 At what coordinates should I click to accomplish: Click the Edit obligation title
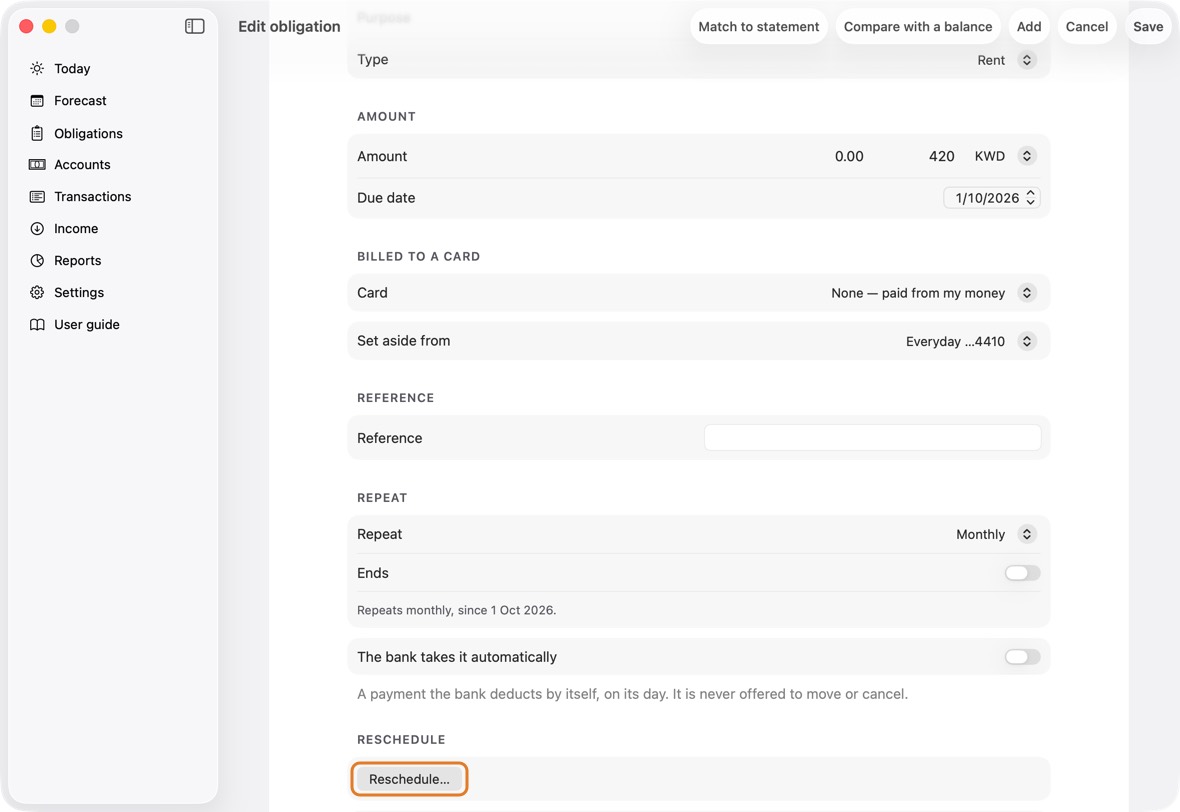[x=289, y=26]
